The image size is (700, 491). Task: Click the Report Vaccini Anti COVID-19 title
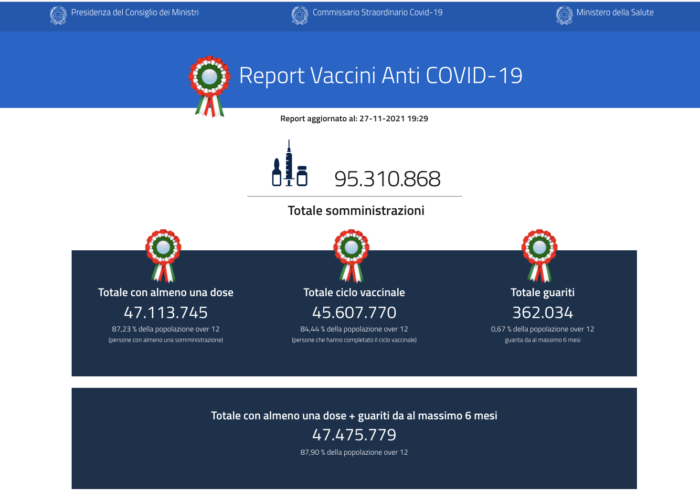(x=380, y=76)
